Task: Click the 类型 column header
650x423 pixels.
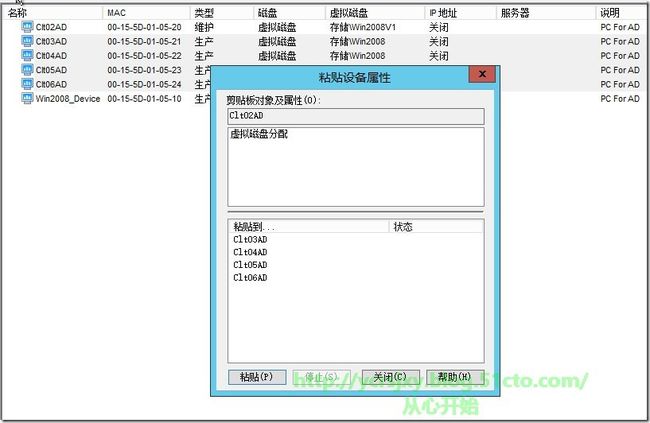Action: pos(220,13)
